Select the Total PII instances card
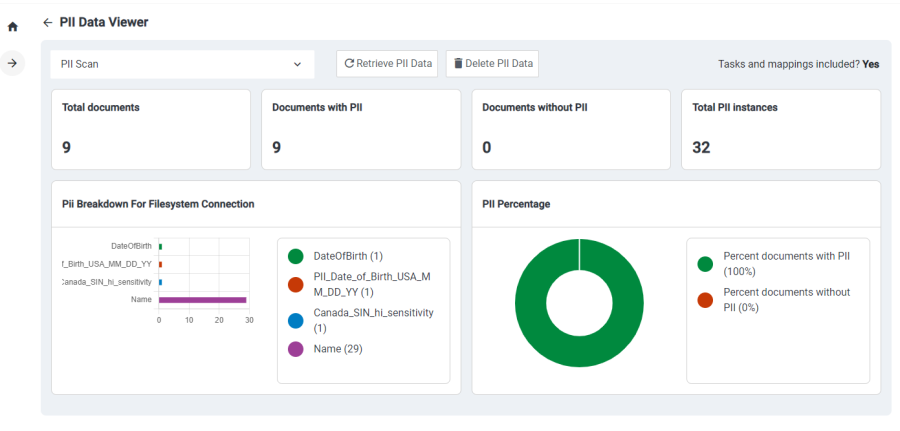Viewport: 900px width, 431px height. point(780,129)
